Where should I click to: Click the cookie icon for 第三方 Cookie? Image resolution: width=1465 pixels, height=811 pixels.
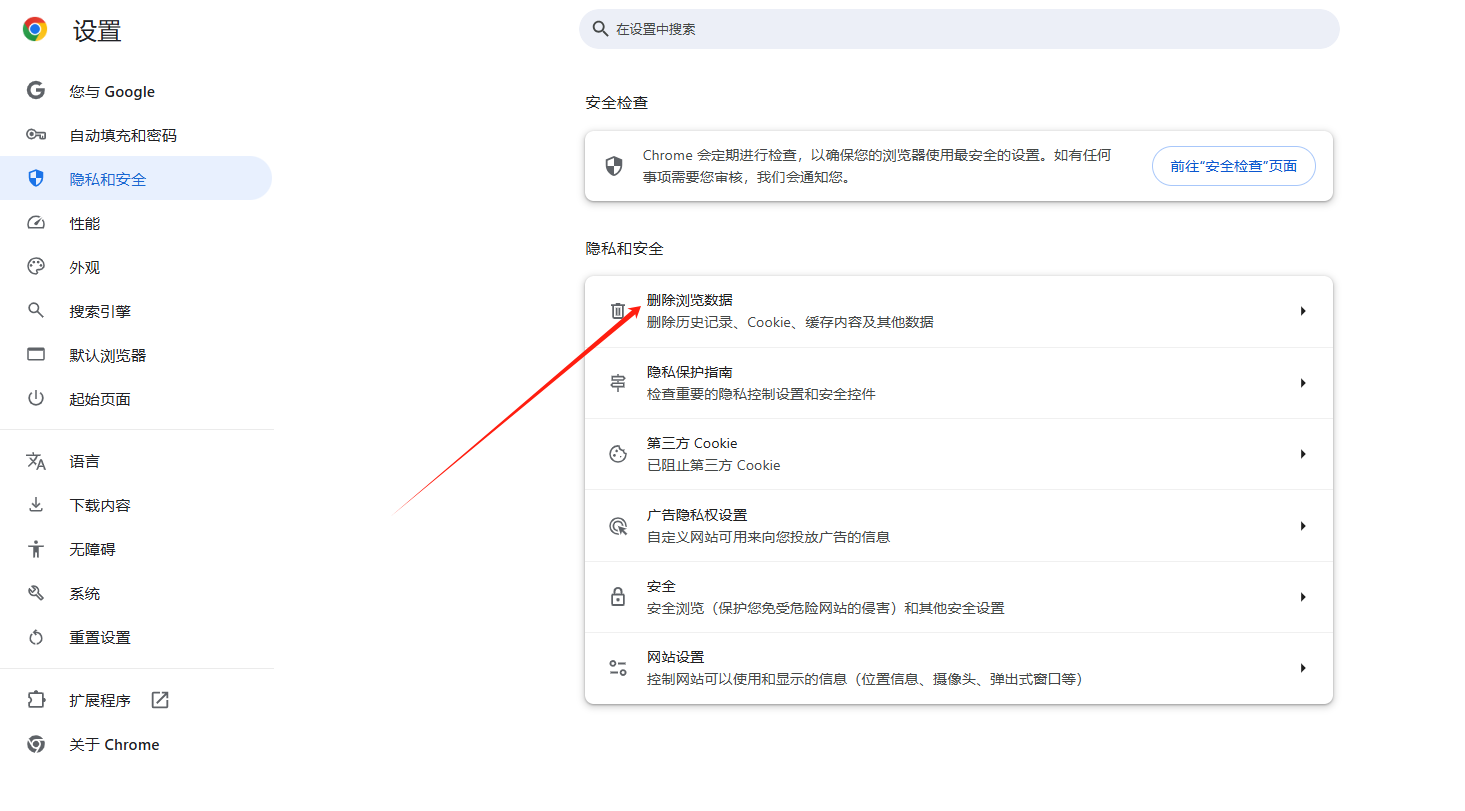point(618,454)
